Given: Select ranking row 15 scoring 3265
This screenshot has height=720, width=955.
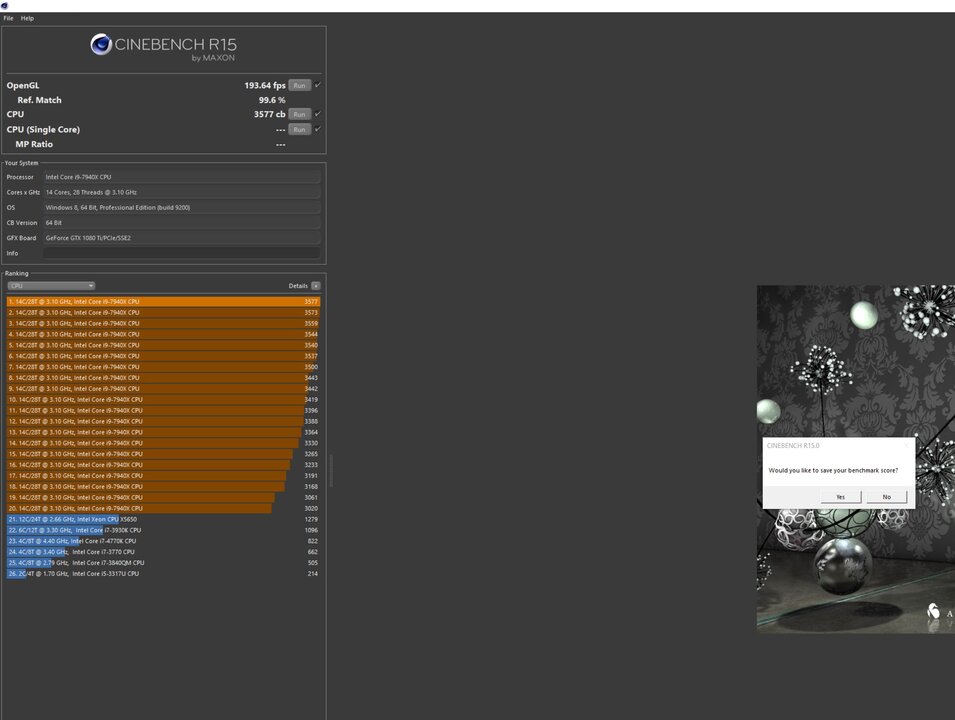Looking at the screenshot, I should pyautogui.click(x=163, y=454).
